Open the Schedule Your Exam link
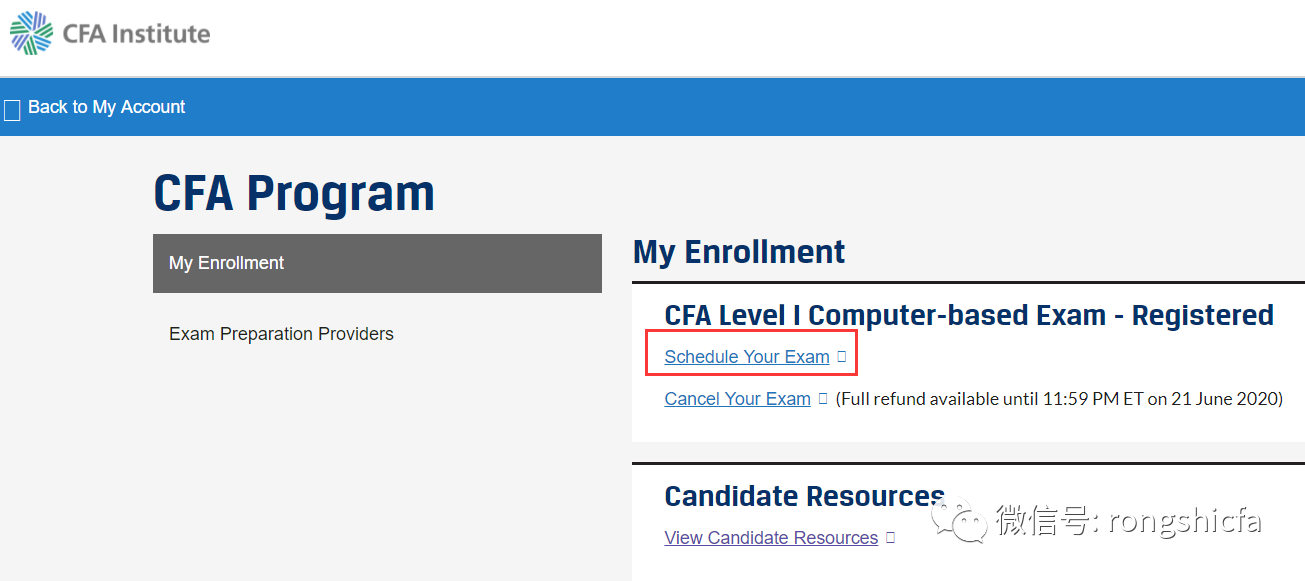Image resolution: width=1305 pixels, height=581 pixels. coord(747,357)
